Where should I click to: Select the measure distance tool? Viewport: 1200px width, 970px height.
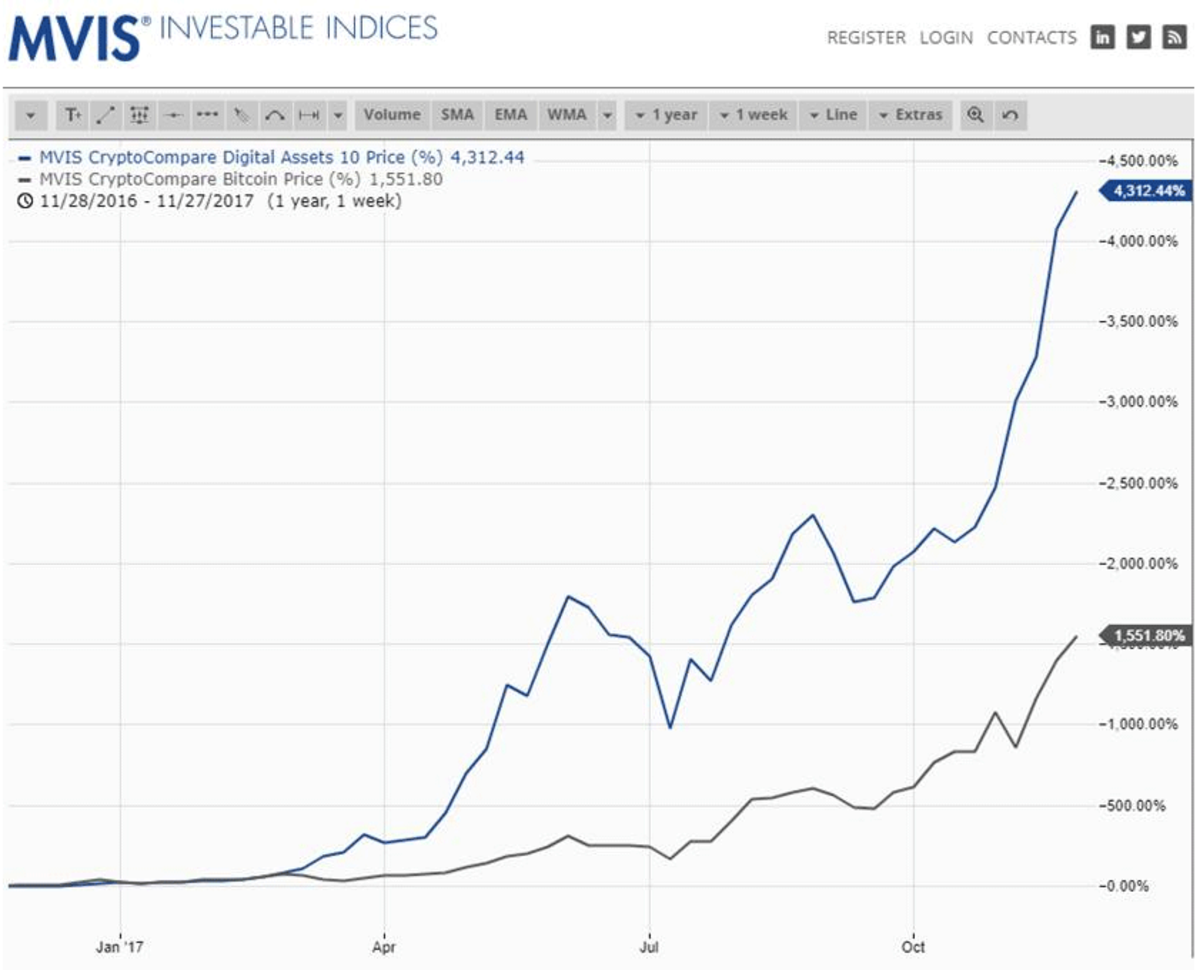[x=308, y=115]
